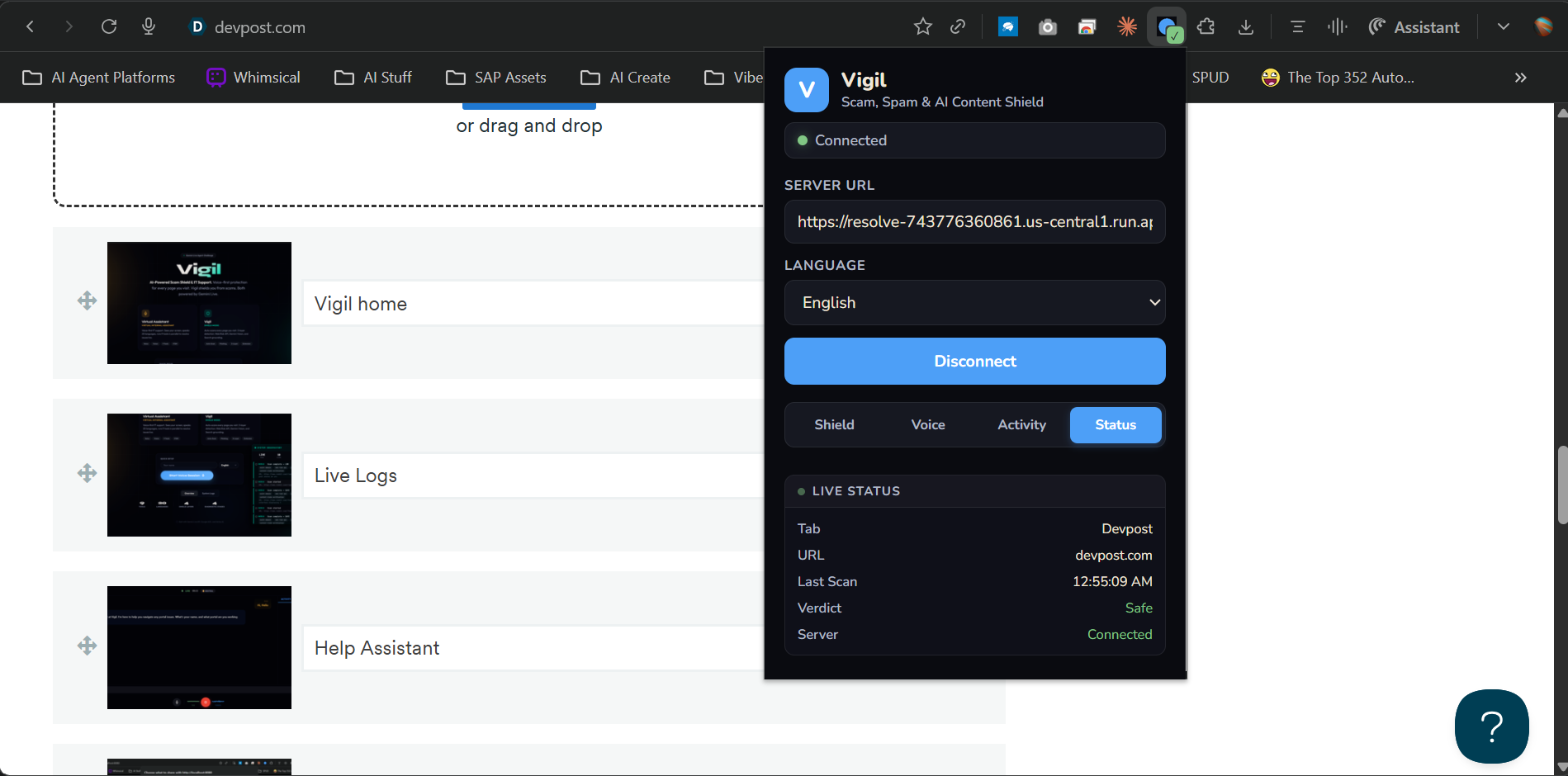Activate the microphone icon in toolbar
This screenshot has height=776, width=1568.
point(149,26)
